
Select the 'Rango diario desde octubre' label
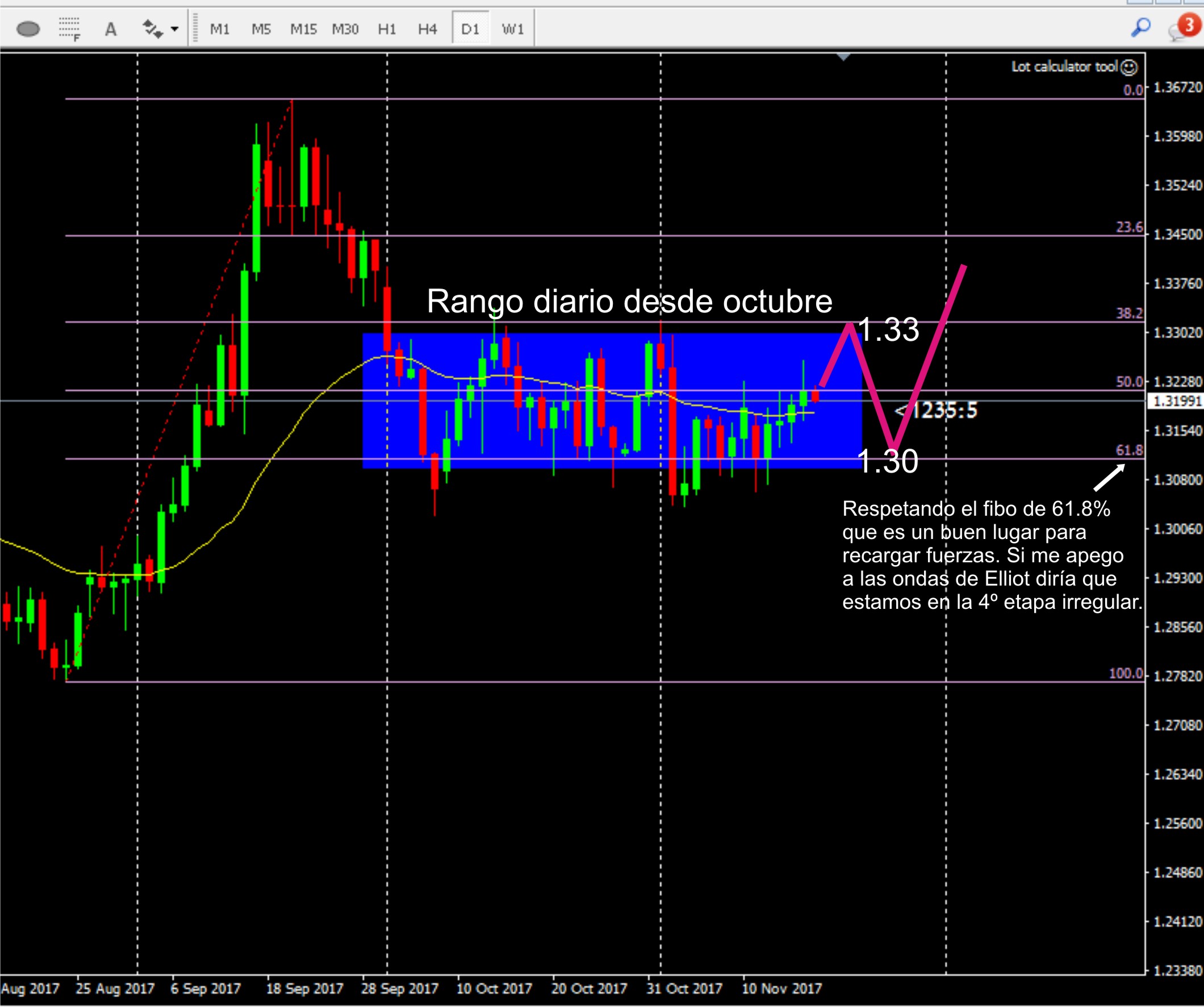coord(629,301)
